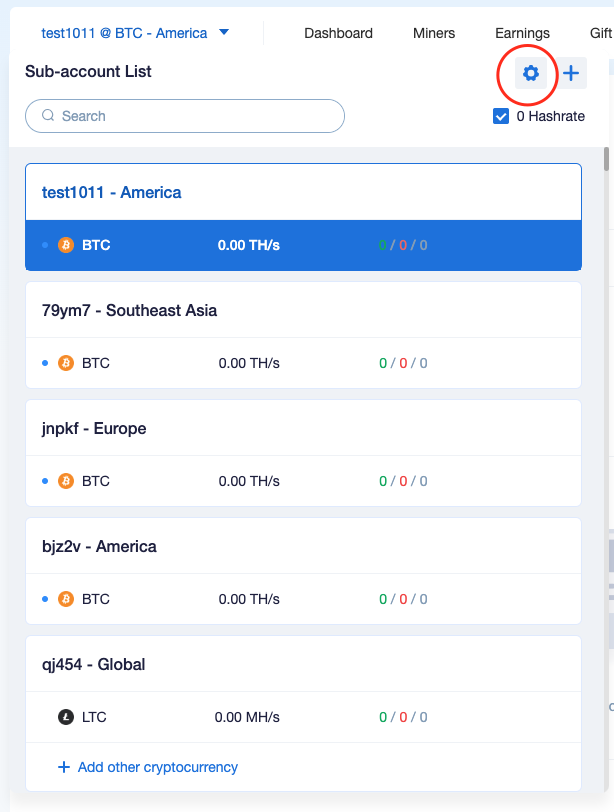Click the BTC coin icon in the bjz2v card
Image resolution: width=614 pixels, height=812 pixels.
tap(66, 599)
